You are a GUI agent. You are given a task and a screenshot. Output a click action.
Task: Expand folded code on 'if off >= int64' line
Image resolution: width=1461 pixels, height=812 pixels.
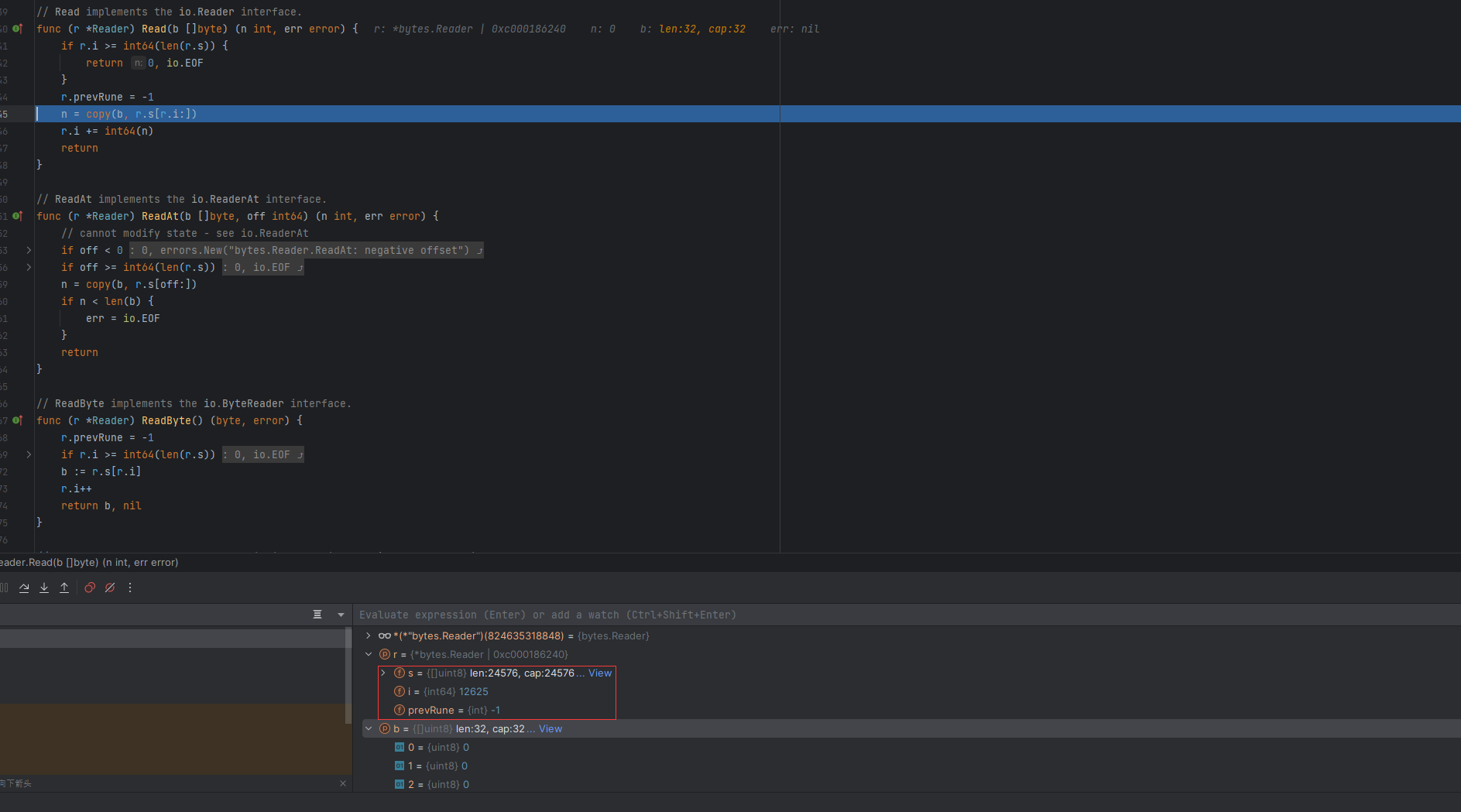pyautogui.click(x=29, y=267)
